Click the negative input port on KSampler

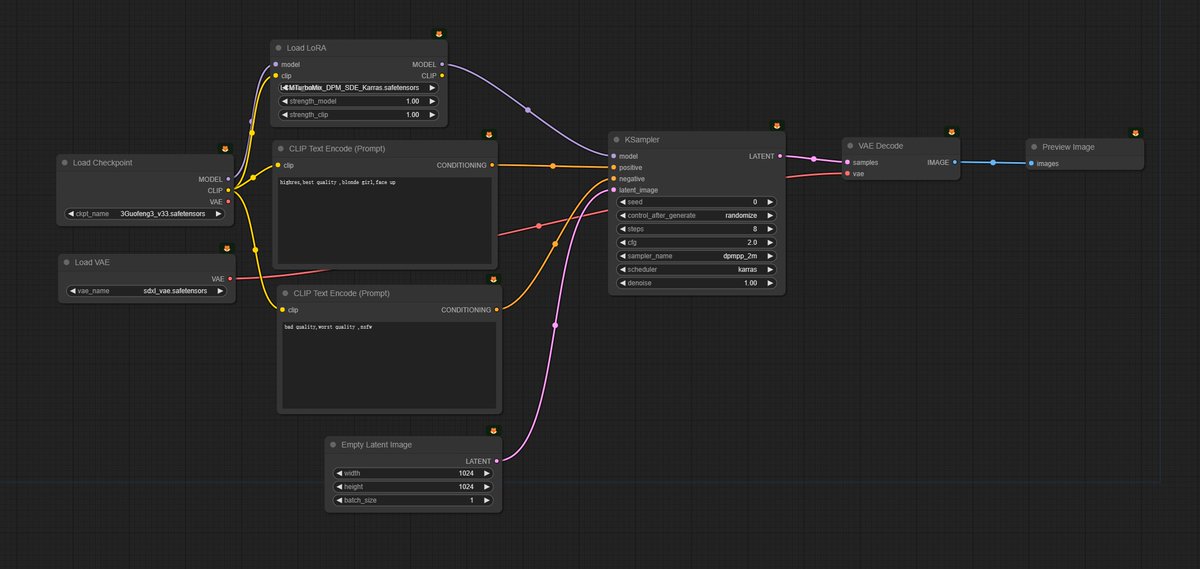click(614, 178)
